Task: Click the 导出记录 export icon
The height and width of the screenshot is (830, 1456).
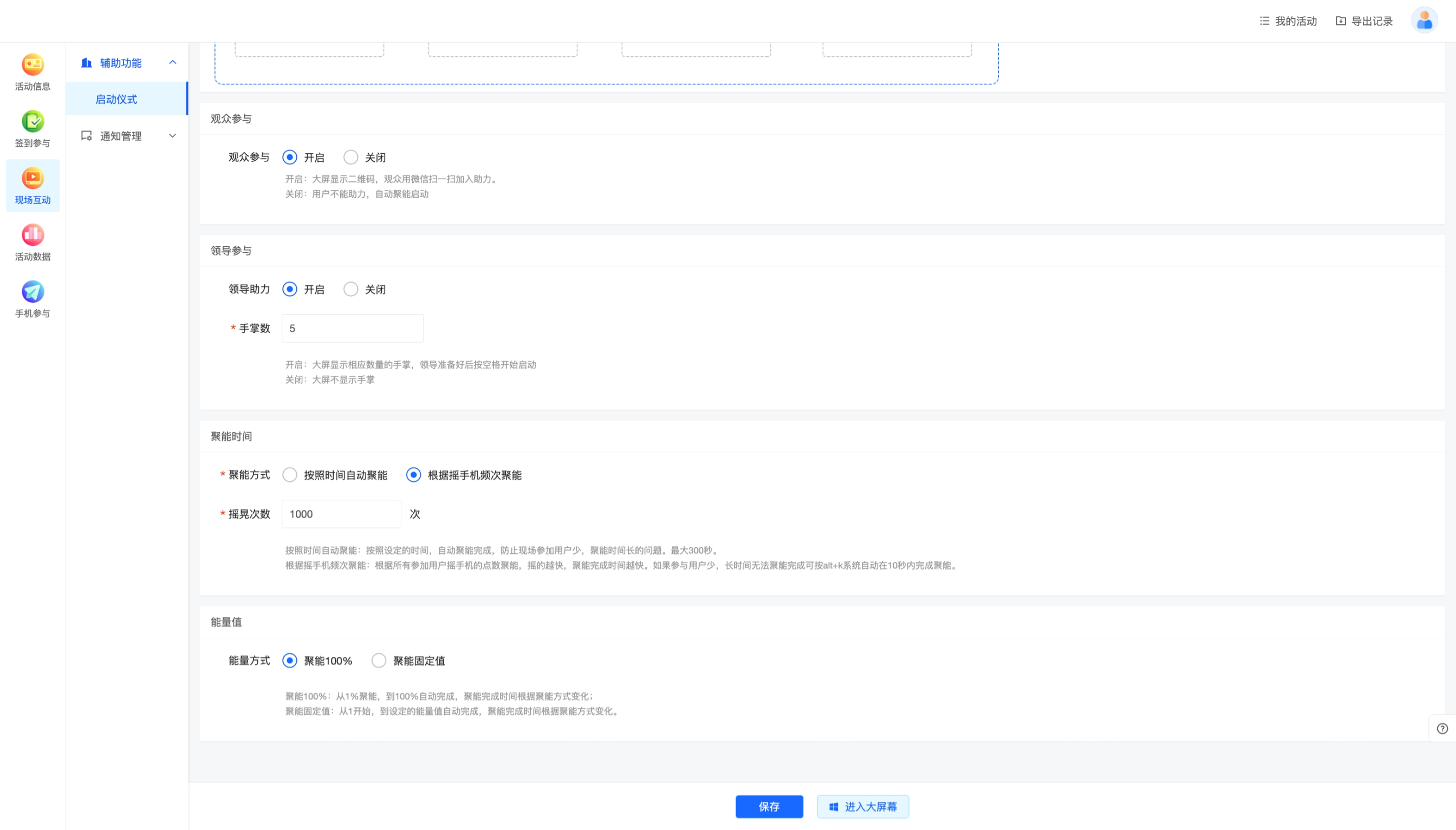Action: pos(1340,21)
